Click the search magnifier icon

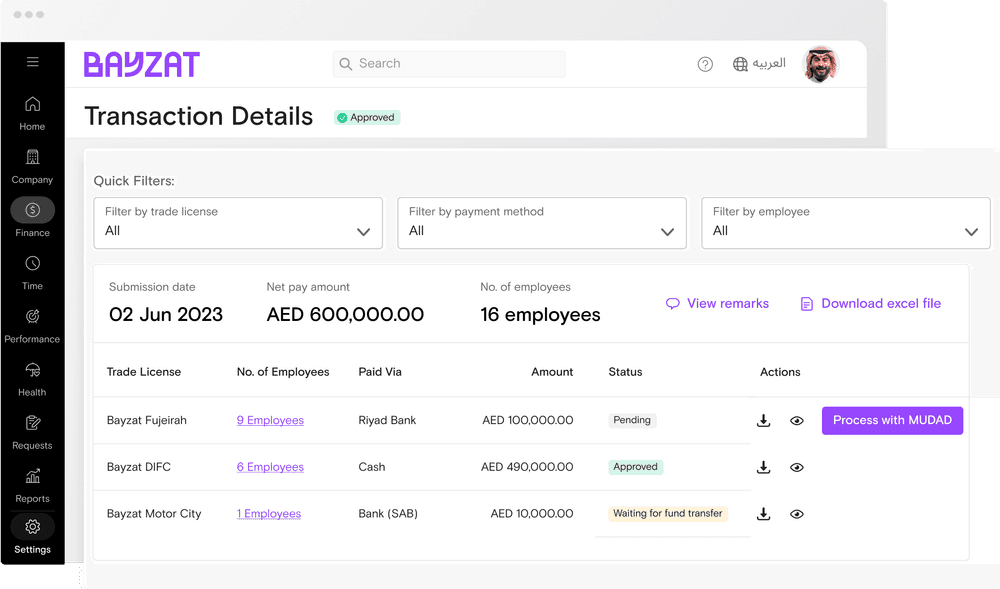pyautogui.click(x=346, y=64)
